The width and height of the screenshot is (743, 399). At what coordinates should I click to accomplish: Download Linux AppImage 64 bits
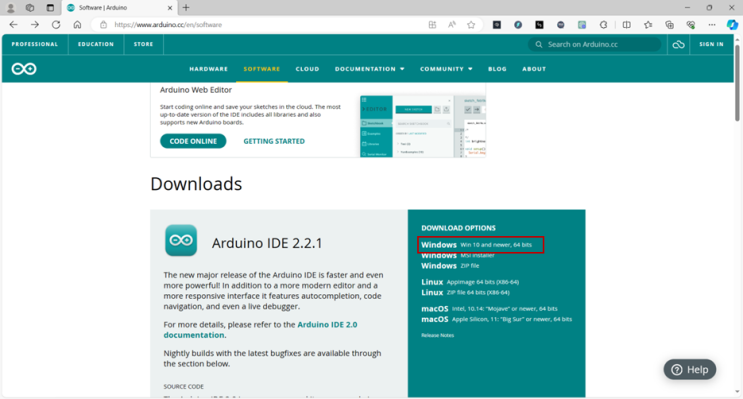pos(470,282)
